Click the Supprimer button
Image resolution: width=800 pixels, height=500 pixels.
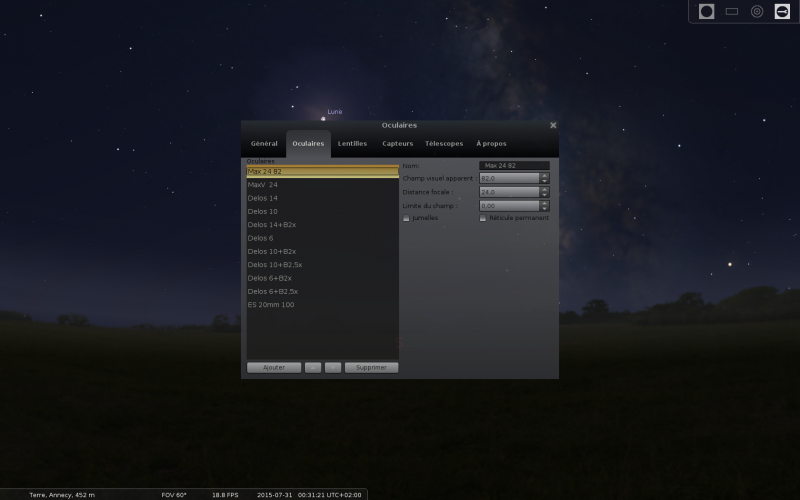point(371,367)
